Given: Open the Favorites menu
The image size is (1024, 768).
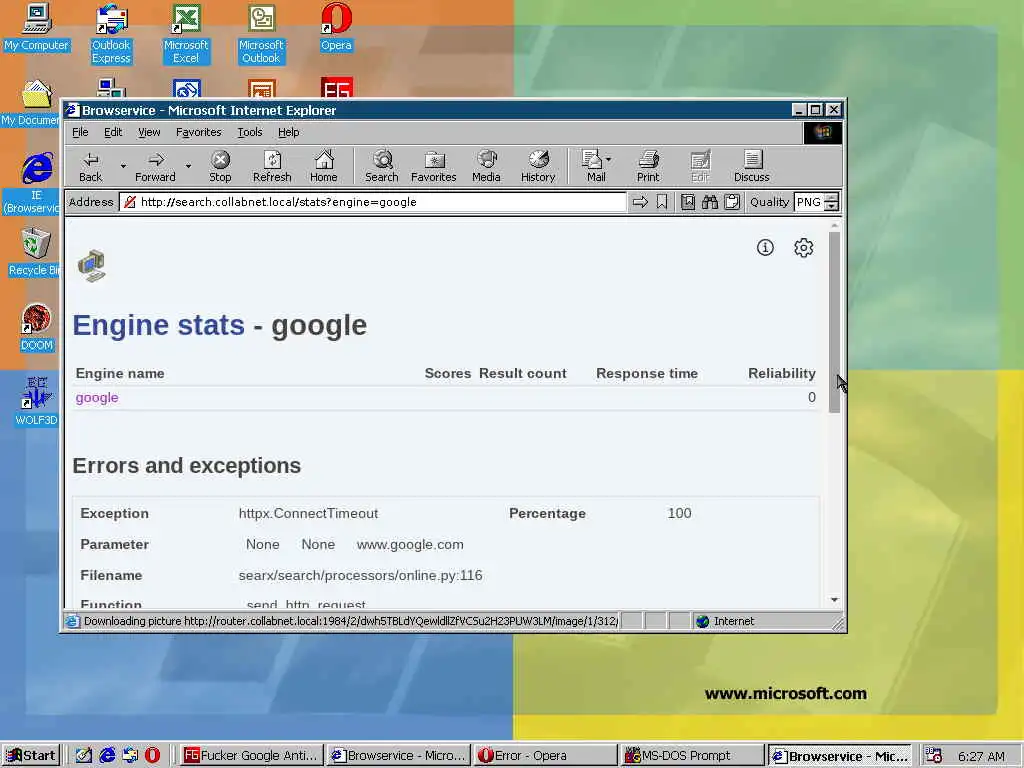Looking at the screenshot, I should (x=199, y=133).
